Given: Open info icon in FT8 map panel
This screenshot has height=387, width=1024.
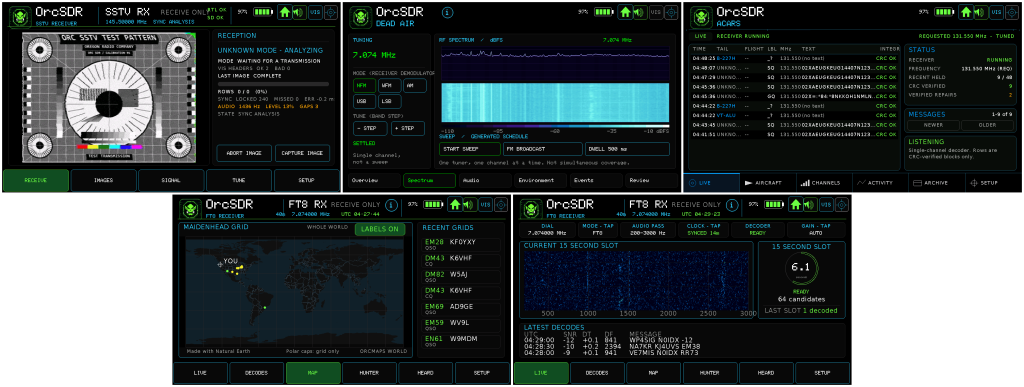Looking at the screenshot, I should coord(391,205).
